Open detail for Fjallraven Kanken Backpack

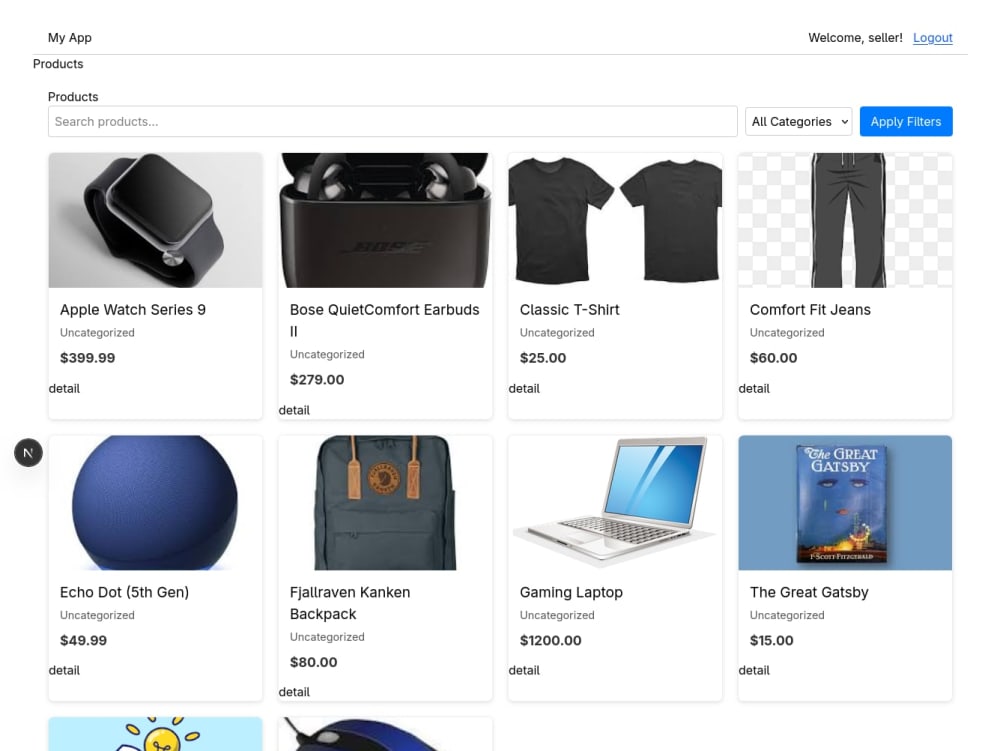[x=294, y=692]
